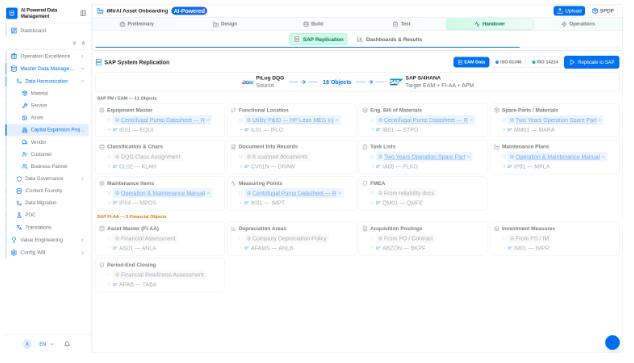Toggle the ISO 14224 chip
The image size is (634, 363).
tap(545, 62)
